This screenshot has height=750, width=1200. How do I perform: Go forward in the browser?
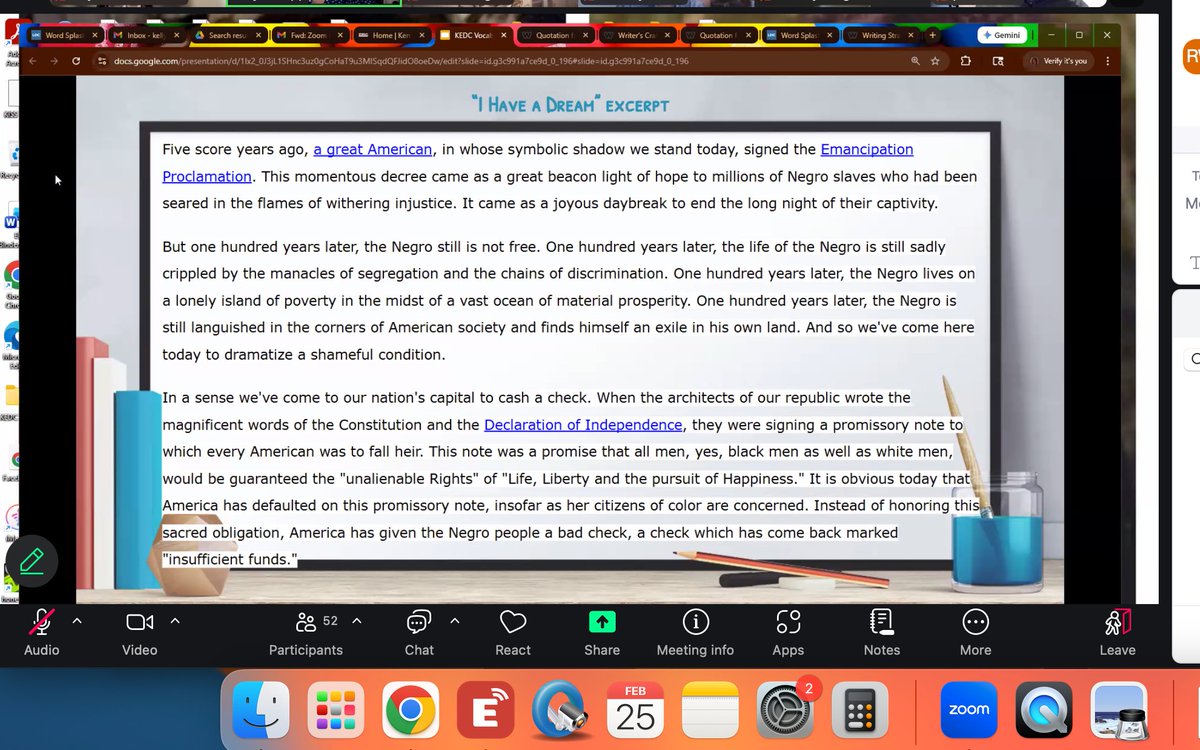point(54,61)
